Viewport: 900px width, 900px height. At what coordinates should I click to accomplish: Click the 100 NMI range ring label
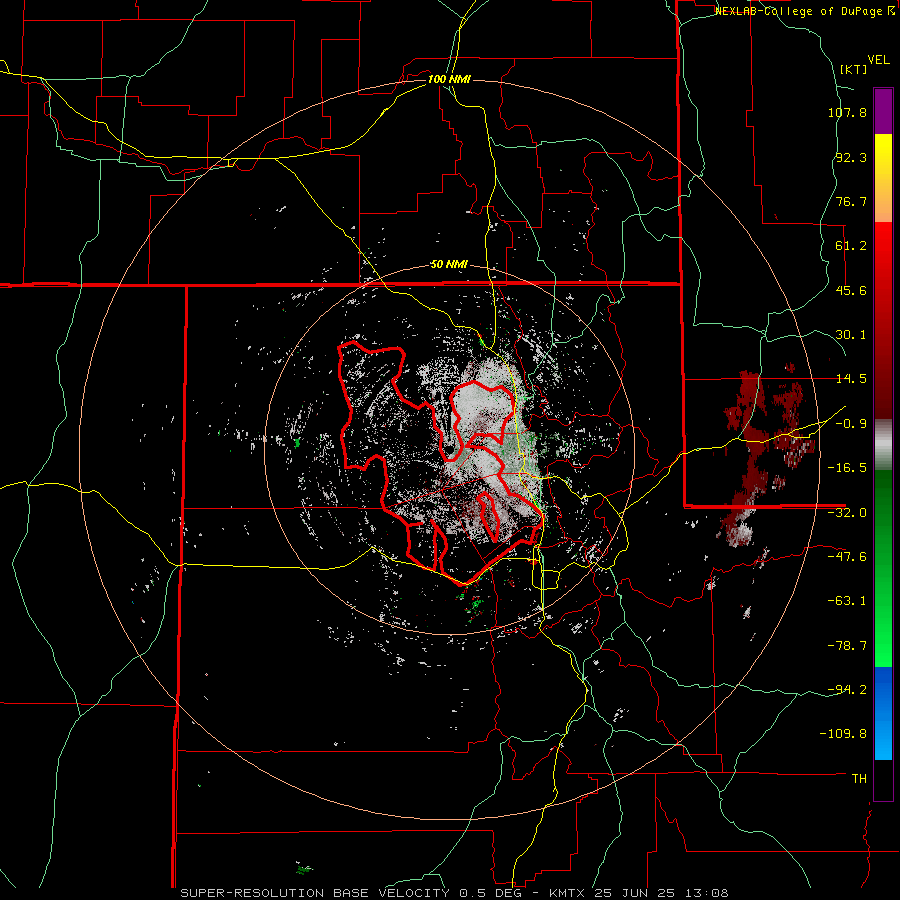(449, 79)
